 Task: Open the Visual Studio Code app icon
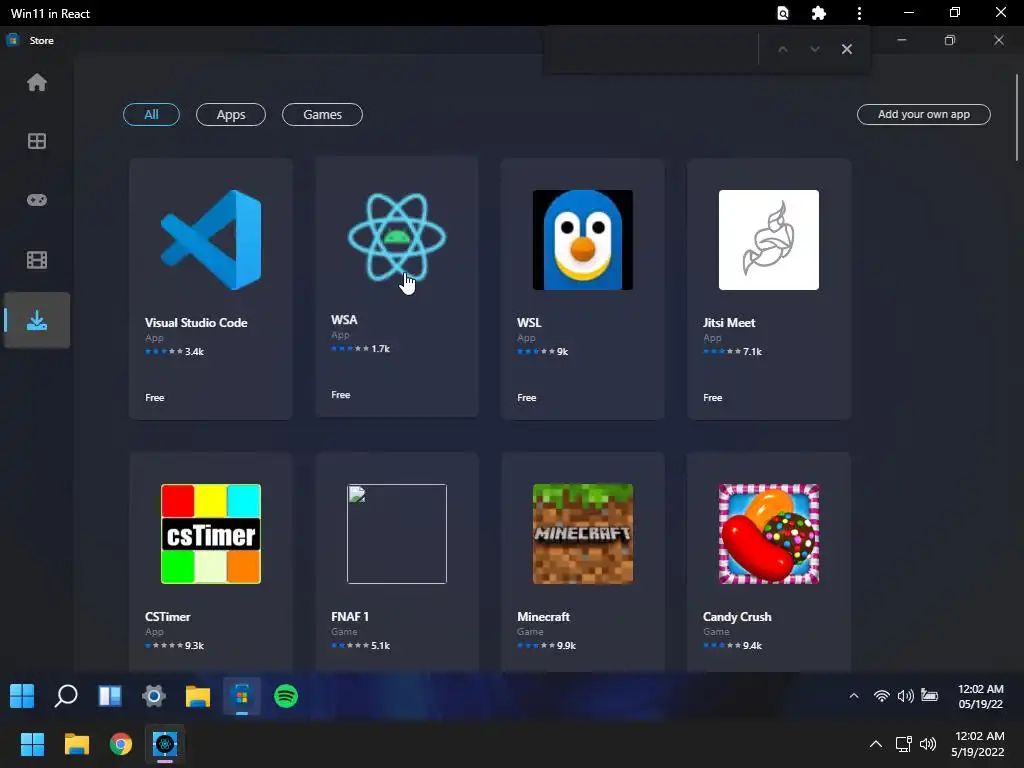(211, 240)
